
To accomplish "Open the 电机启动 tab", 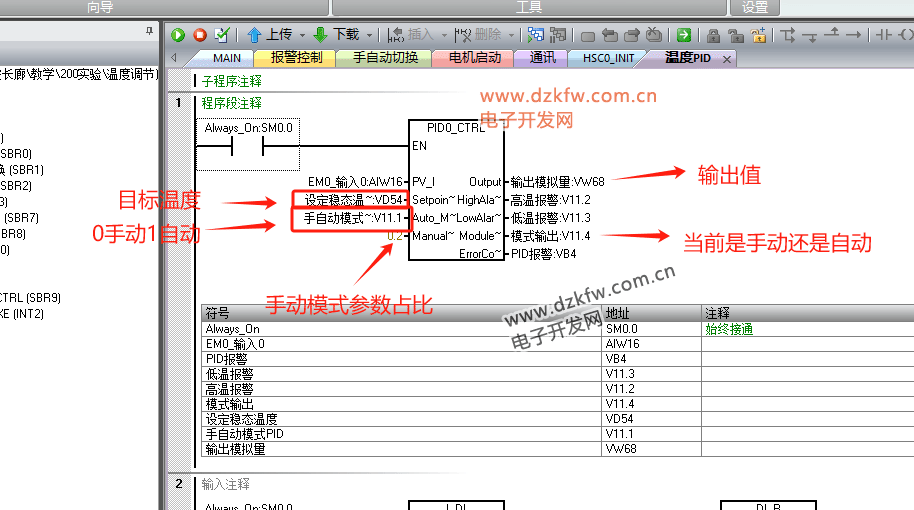I will point(474,58).
